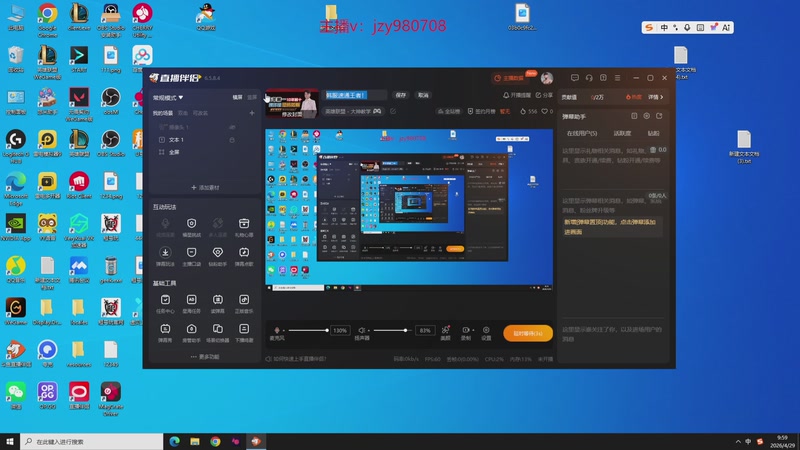Mute the microphone icon
Image resolution: width=800 pixels, height=450 pixels.
pos(277,330)
